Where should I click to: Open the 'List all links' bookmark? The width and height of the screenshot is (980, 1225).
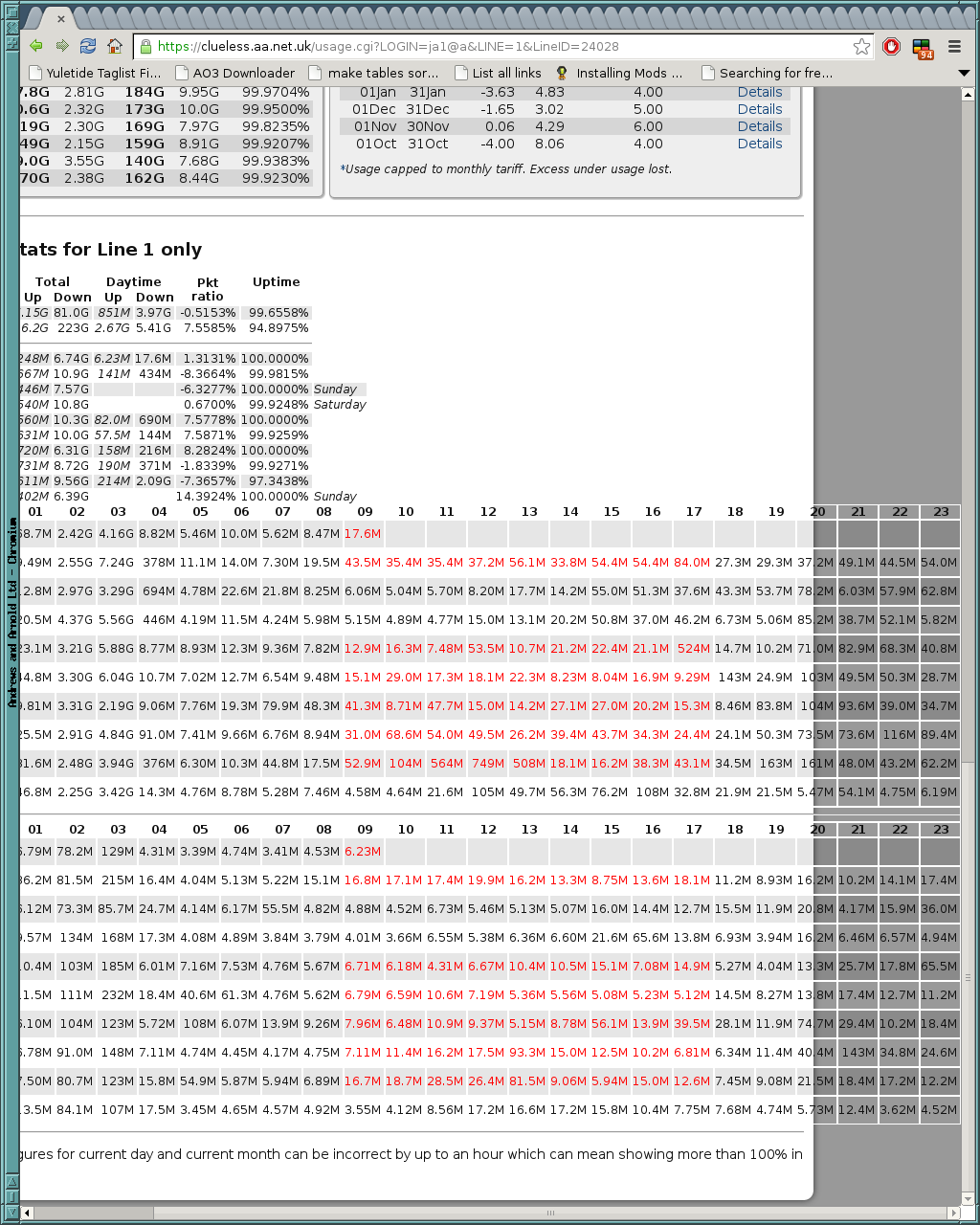pos(498,73)
